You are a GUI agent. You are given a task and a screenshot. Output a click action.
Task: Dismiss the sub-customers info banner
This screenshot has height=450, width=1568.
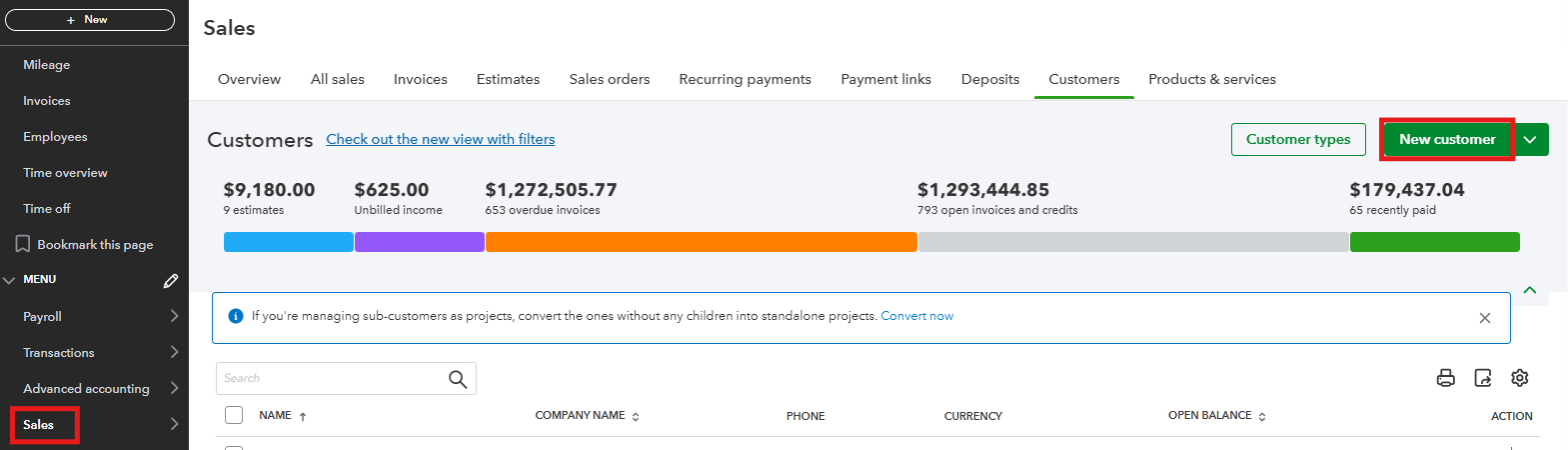pos(1485,318)
